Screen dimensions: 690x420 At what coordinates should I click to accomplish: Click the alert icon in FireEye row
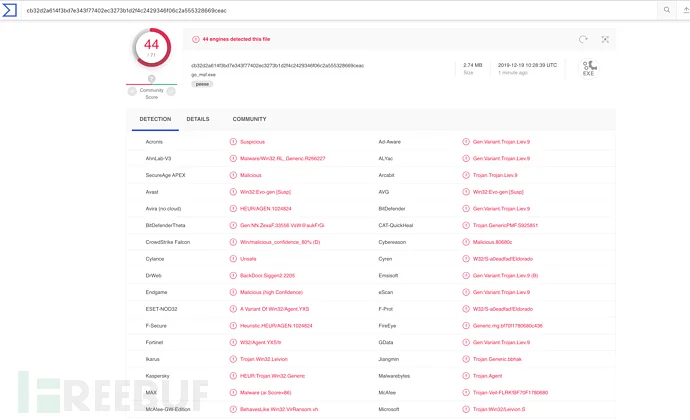click(466, 326)
